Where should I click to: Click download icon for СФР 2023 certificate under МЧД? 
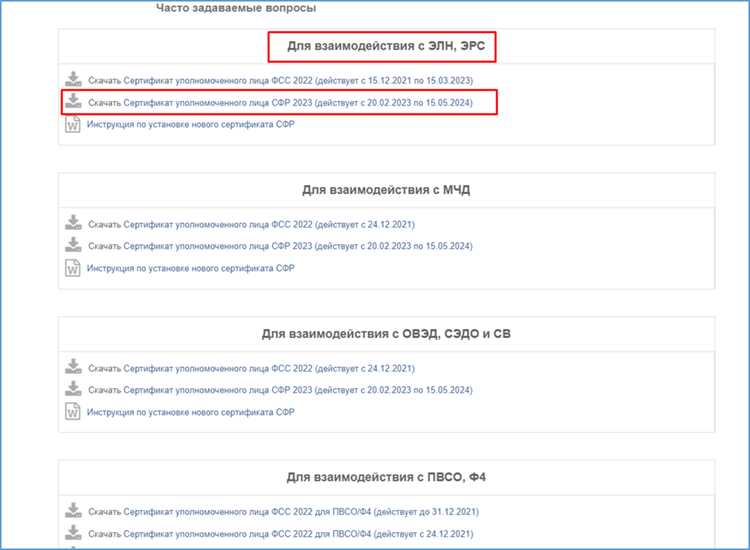73,244
